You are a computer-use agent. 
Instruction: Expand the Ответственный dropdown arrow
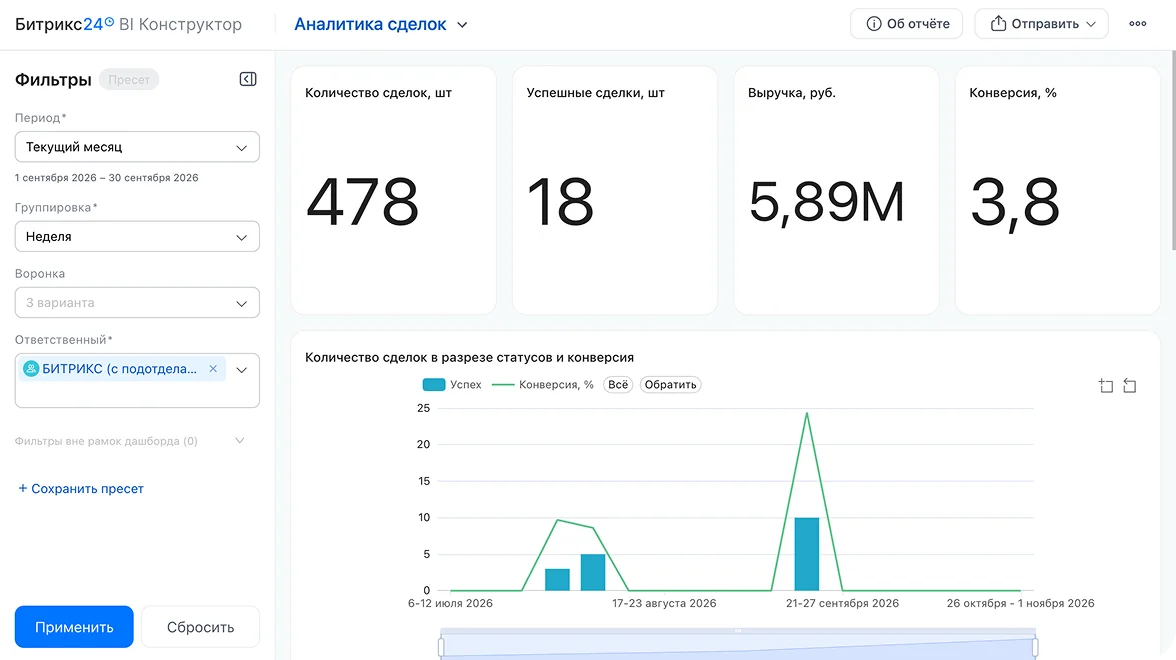242,370
